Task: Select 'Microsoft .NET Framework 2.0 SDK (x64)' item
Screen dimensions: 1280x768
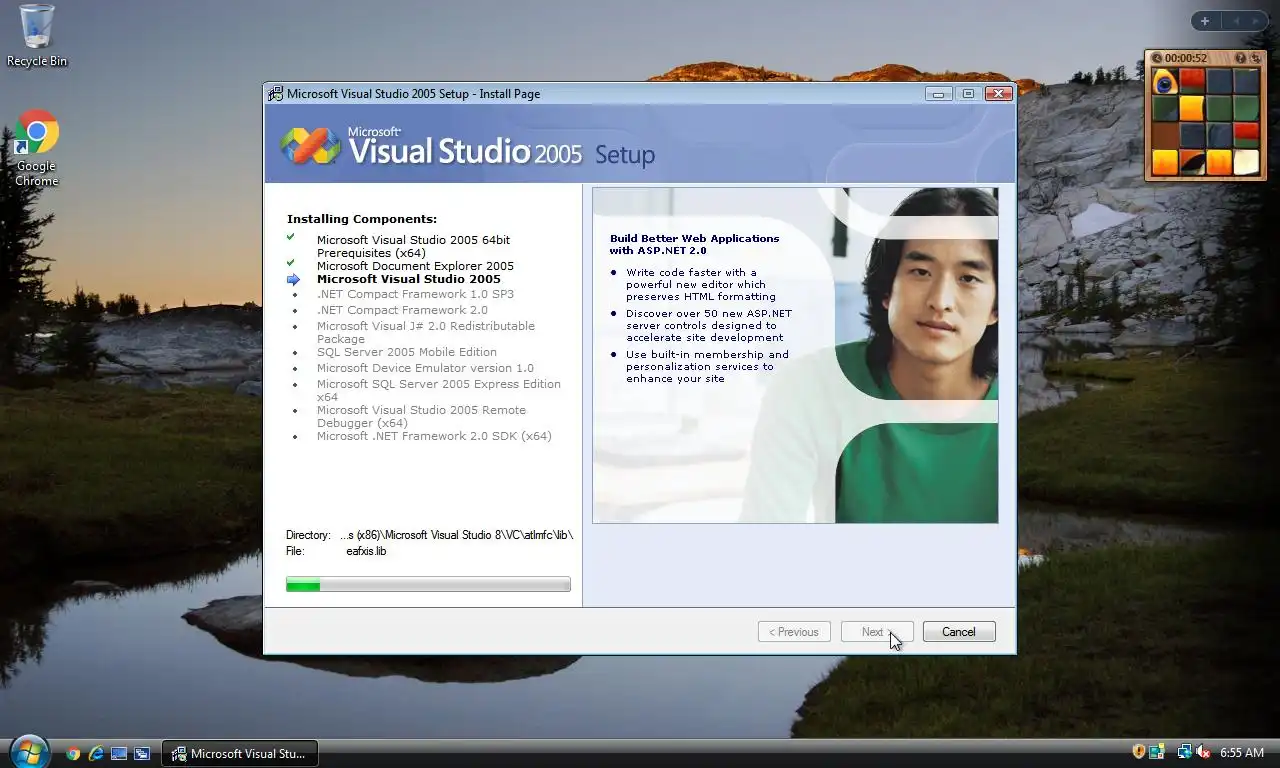Action: (x=434, y=436)
